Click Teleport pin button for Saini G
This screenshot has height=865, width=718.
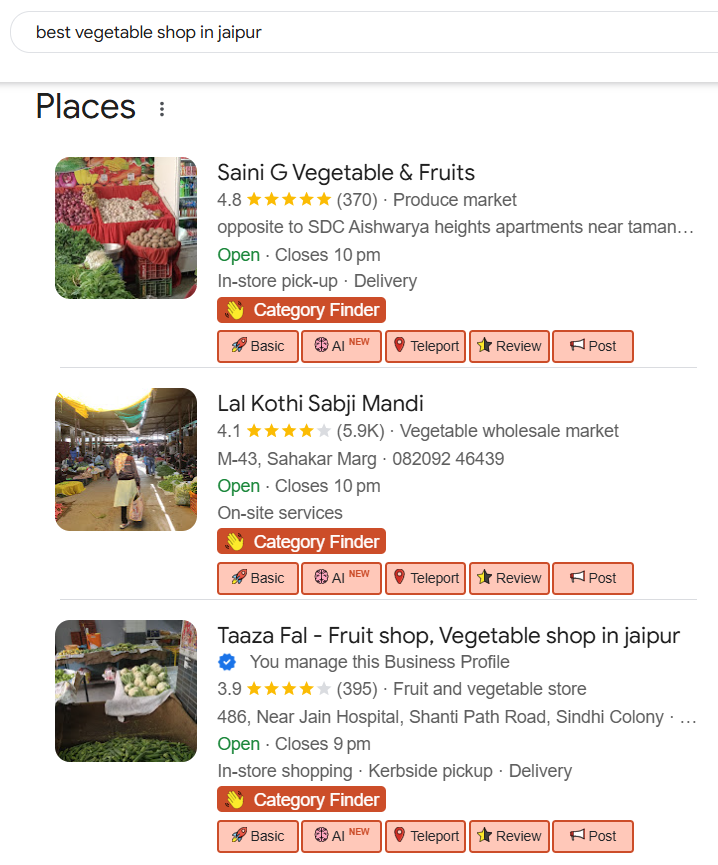coord(425,346)
